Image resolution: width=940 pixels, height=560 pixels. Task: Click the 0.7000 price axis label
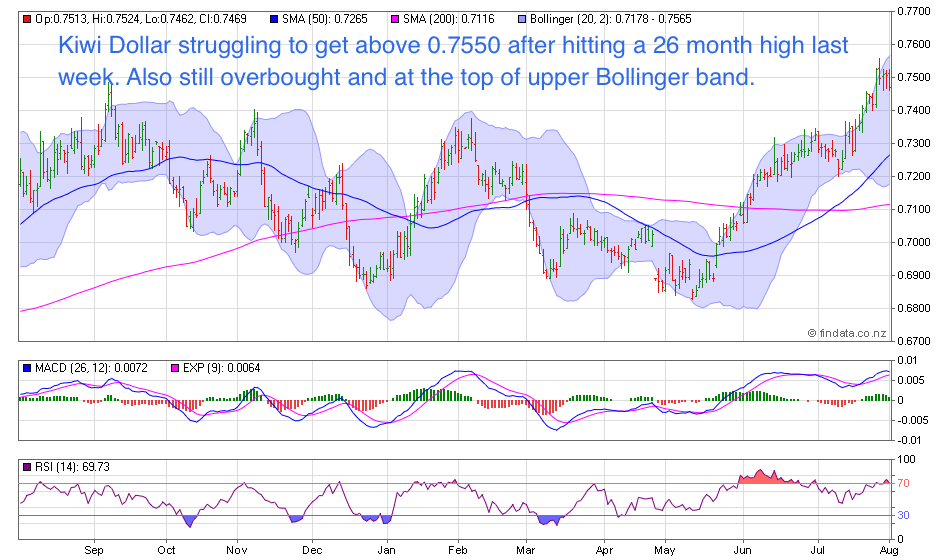tap(914, 242)
